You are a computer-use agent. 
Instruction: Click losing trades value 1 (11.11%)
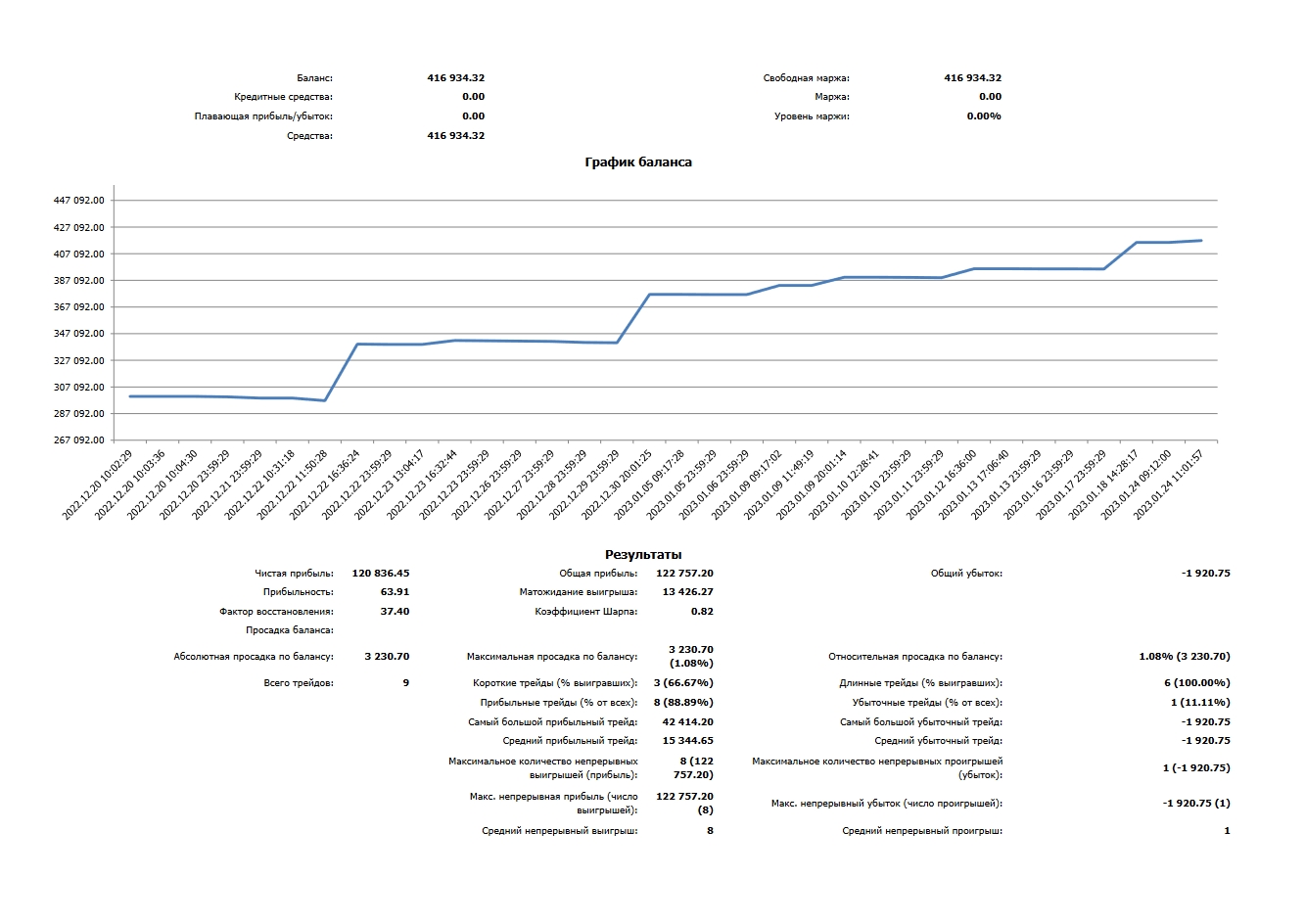[1200, 703]
